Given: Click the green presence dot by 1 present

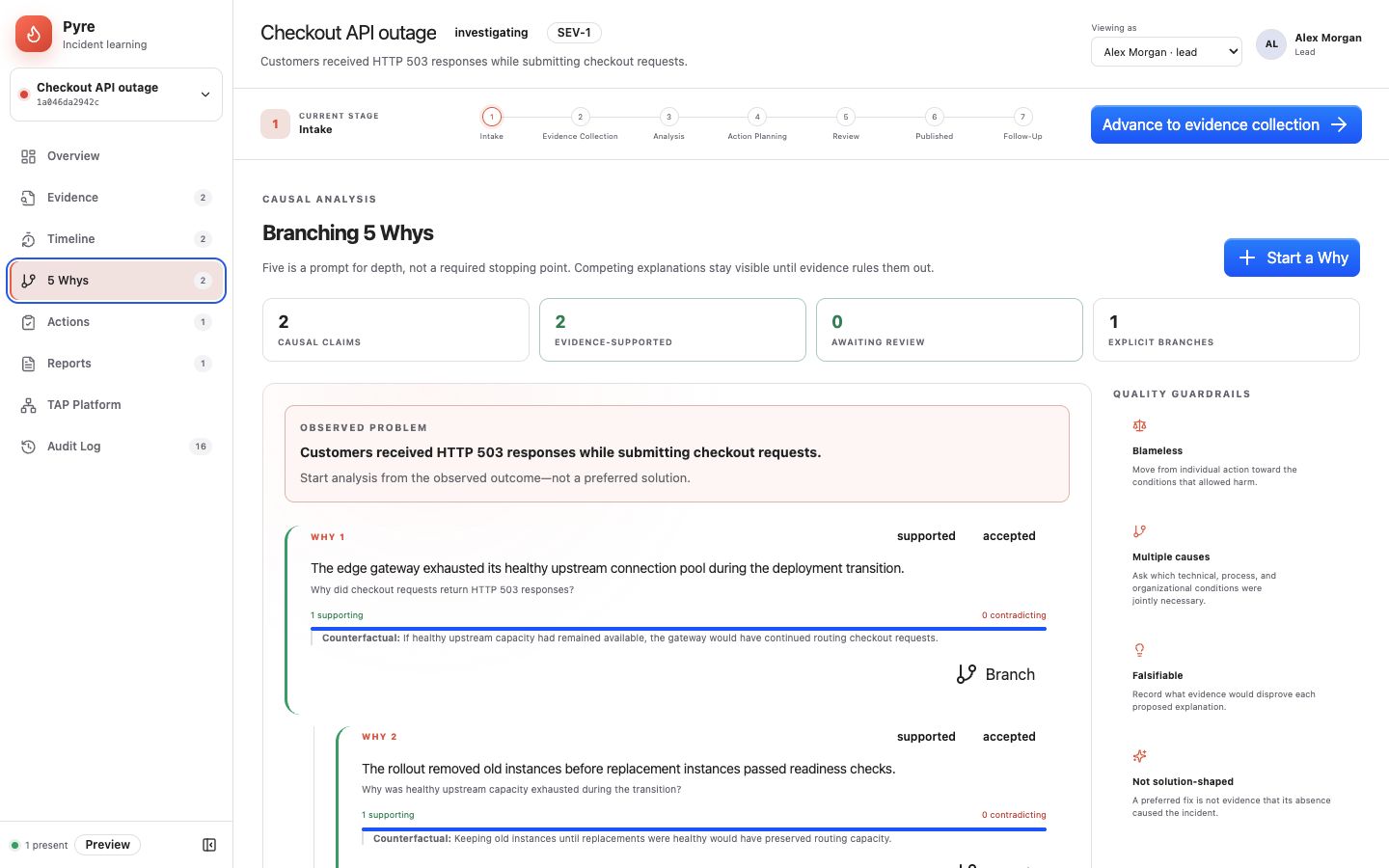Looking at the screenshot, I should 14,846.
